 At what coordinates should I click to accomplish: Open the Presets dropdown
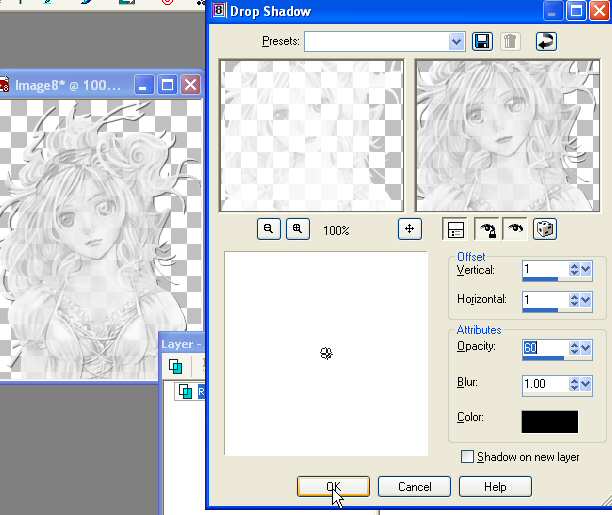click(x=456, y=41)
